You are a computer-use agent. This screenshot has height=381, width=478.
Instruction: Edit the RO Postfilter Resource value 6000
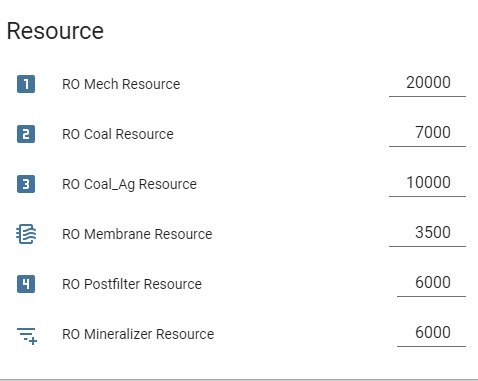431,283
